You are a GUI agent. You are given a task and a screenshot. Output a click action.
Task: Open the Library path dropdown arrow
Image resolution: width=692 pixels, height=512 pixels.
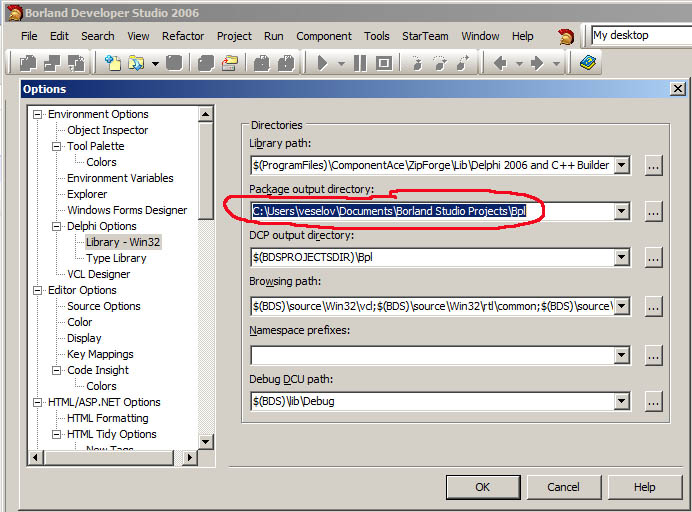pyautogui.click(x=621, y=166)
